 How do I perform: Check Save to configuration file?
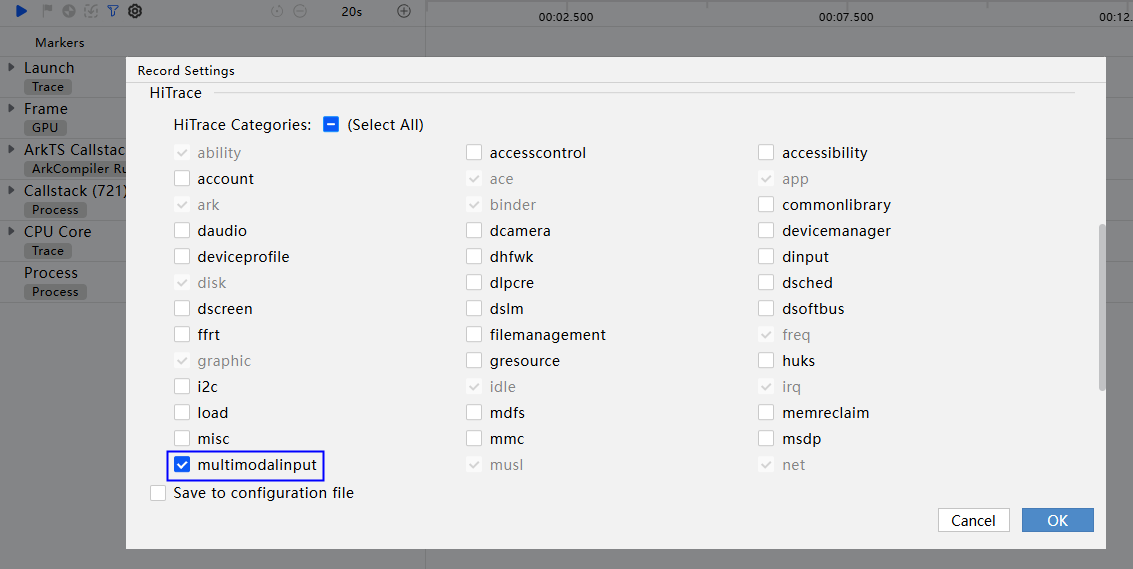point(158,493)
